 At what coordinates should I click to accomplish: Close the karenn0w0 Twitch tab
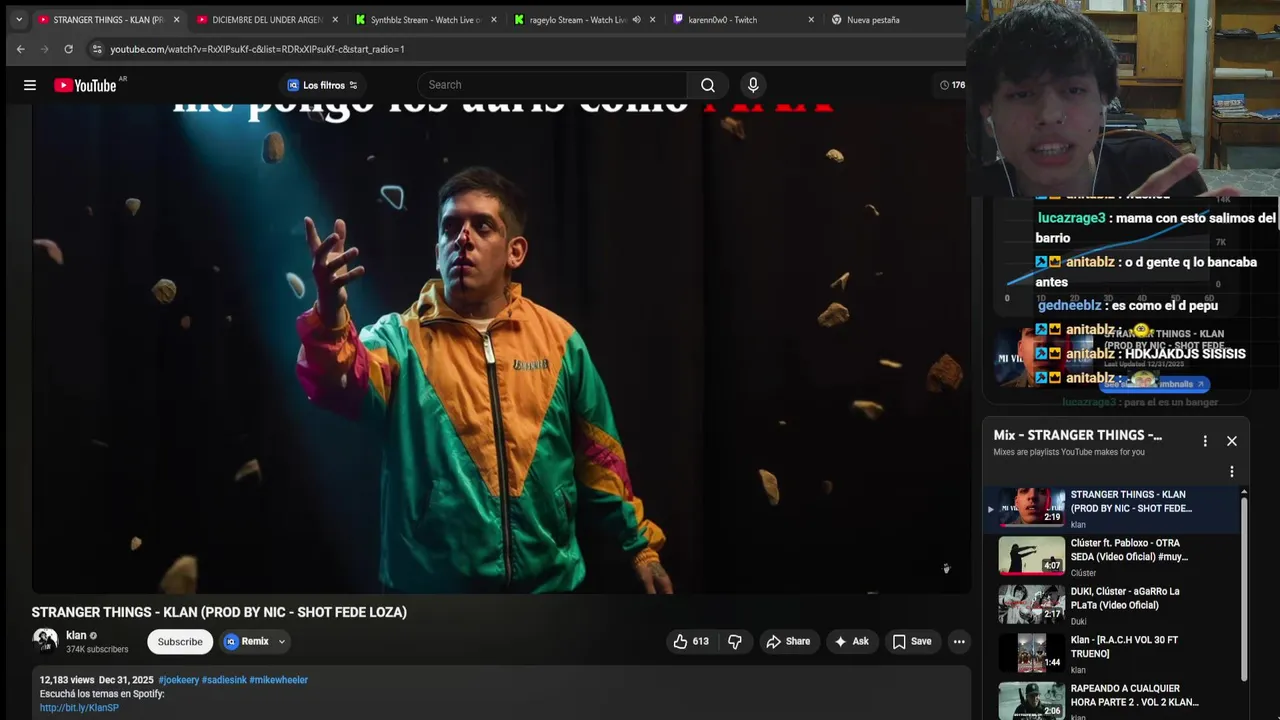tap(811, 20)
